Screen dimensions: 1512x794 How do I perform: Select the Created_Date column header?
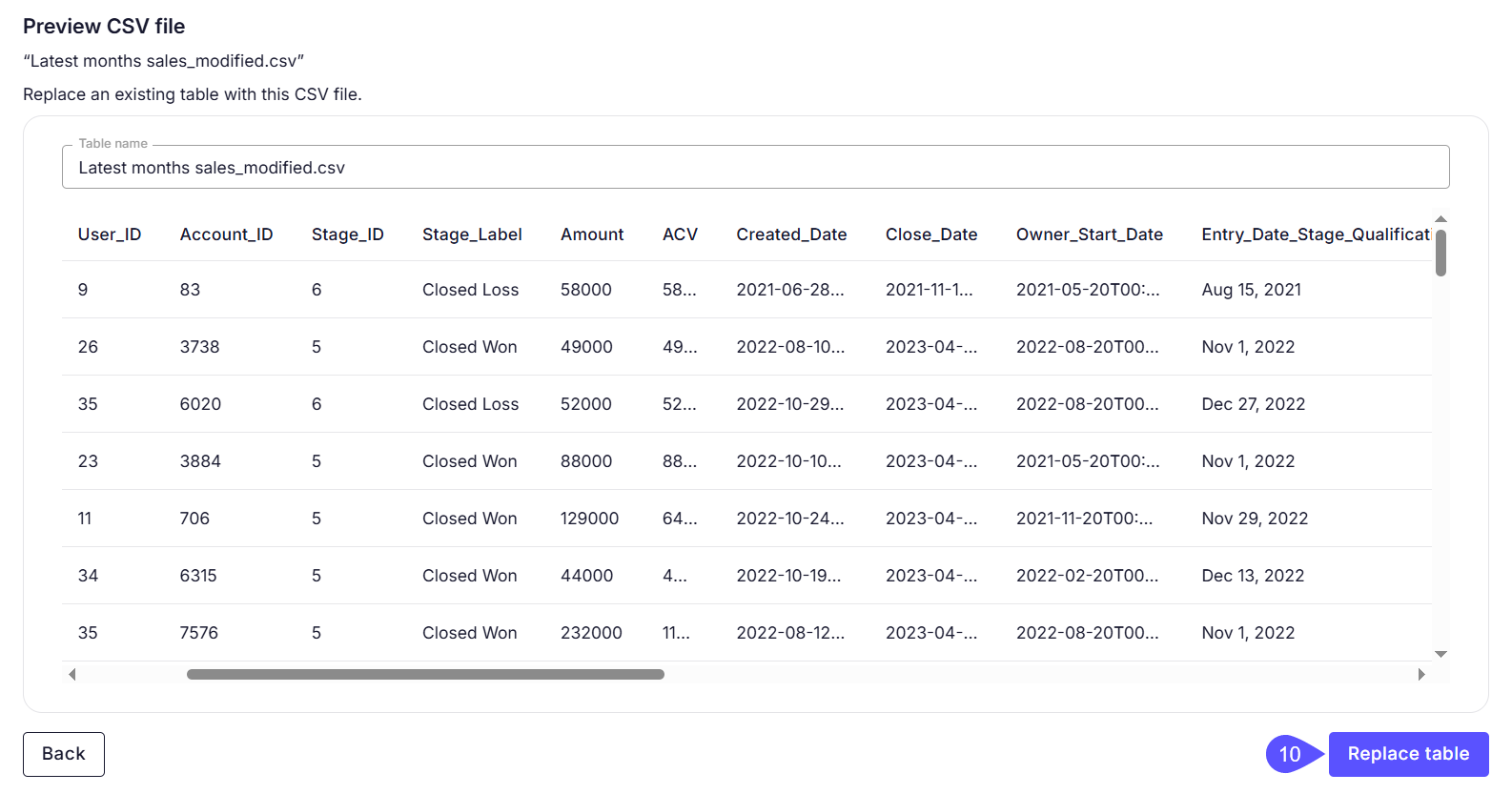click(x=791, y=234)
